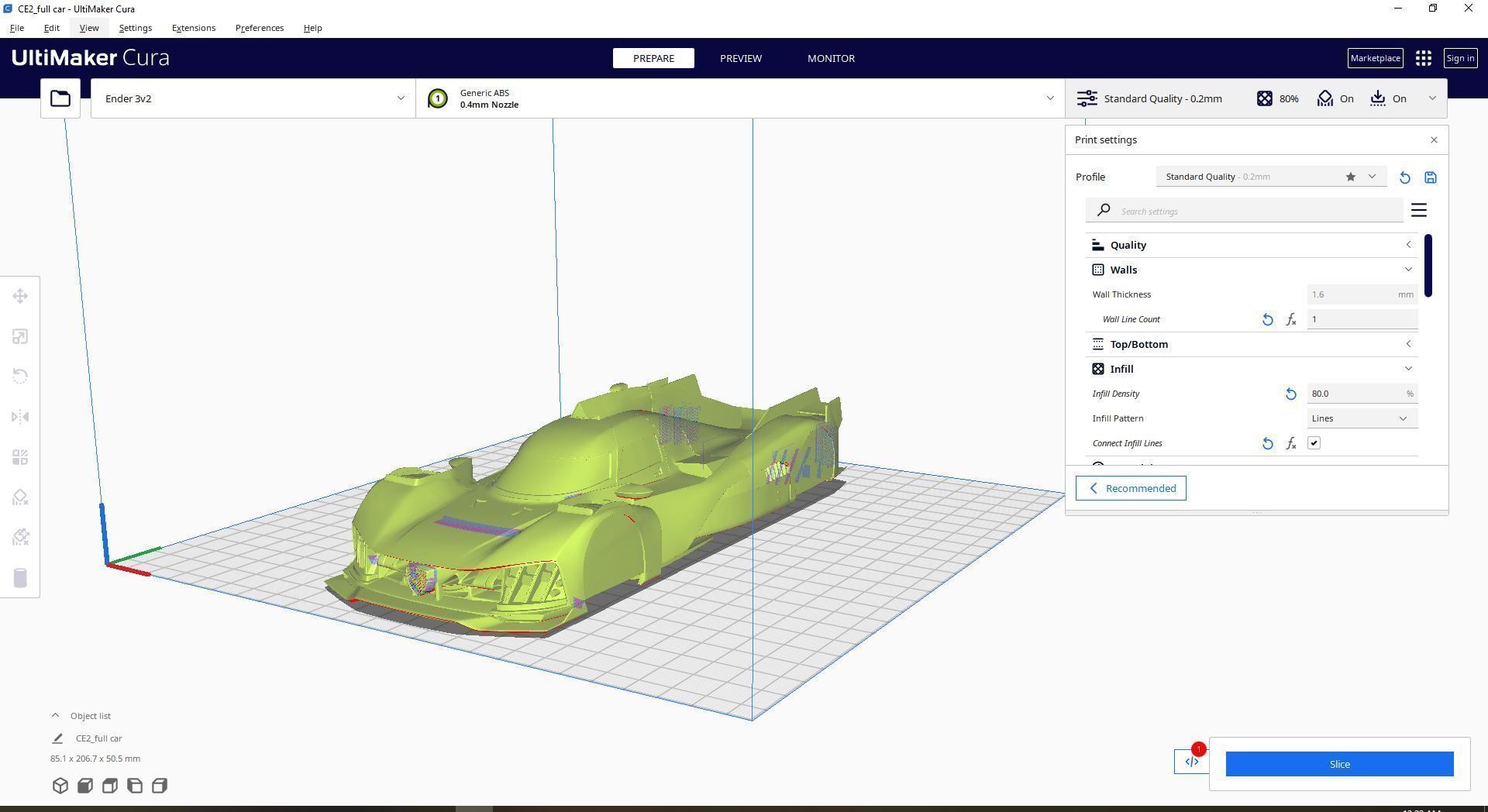Reset Wall Line Count value
Image resolution: width=1488 pixels, height=812 pixels.
(1267, 319)
